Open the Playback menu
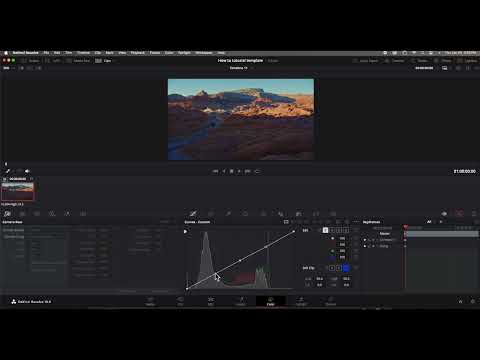Viewport: 480px width, 360px height. click(138, 53)
